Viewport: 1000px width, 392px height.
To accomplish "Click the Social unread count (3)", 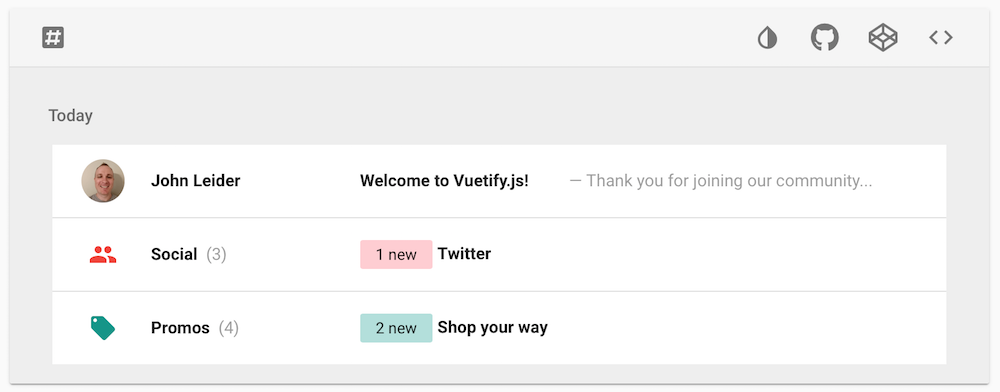I will click(x=216, y=254).
